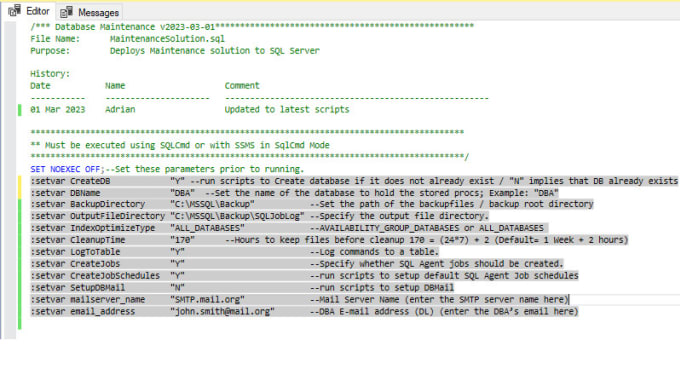Open the Messages tab
Viewport: 680px width, 369px height.
[89, 13]
